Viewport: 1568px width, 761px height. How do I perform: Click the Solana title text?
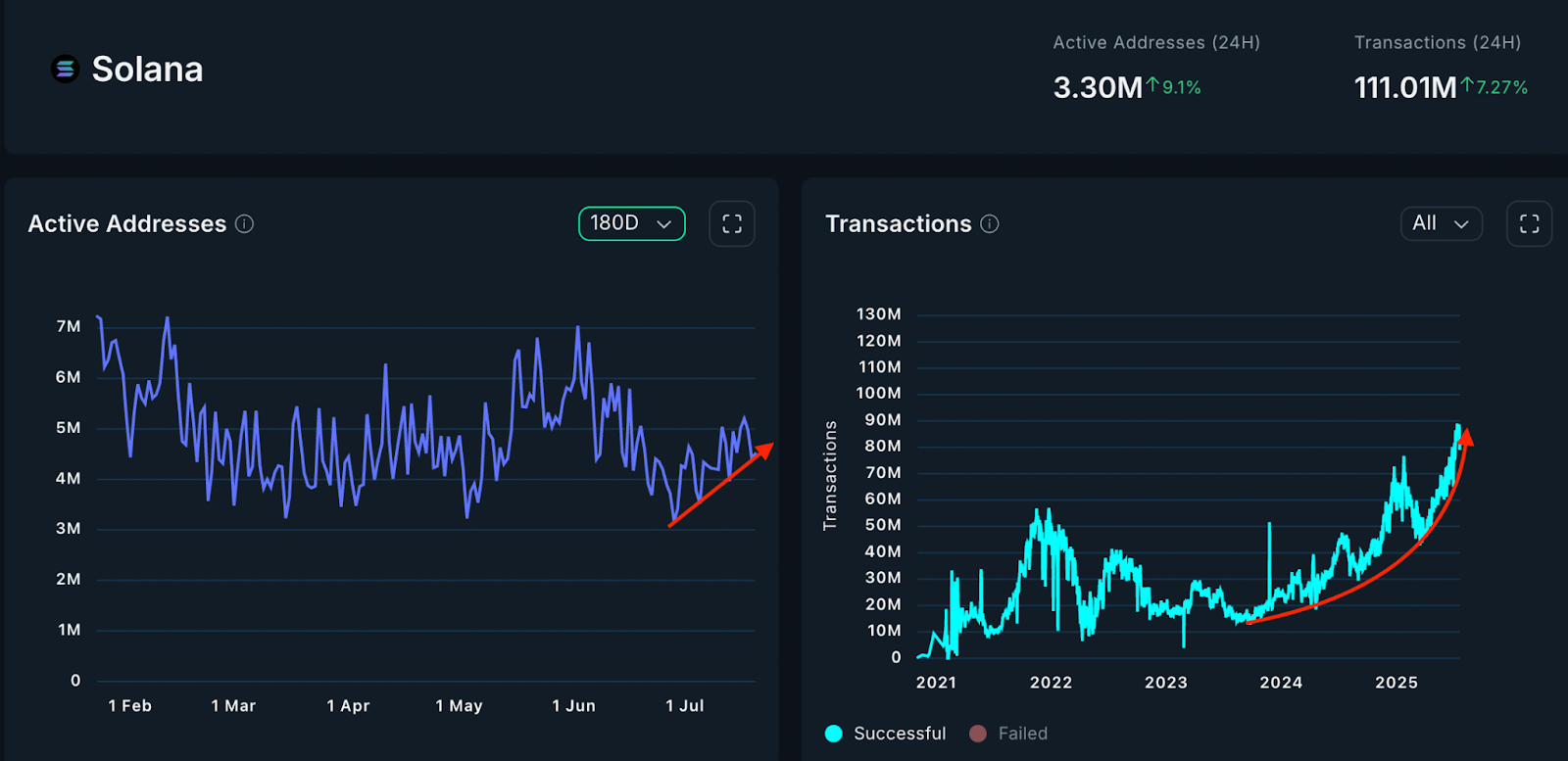pos(147,70)
